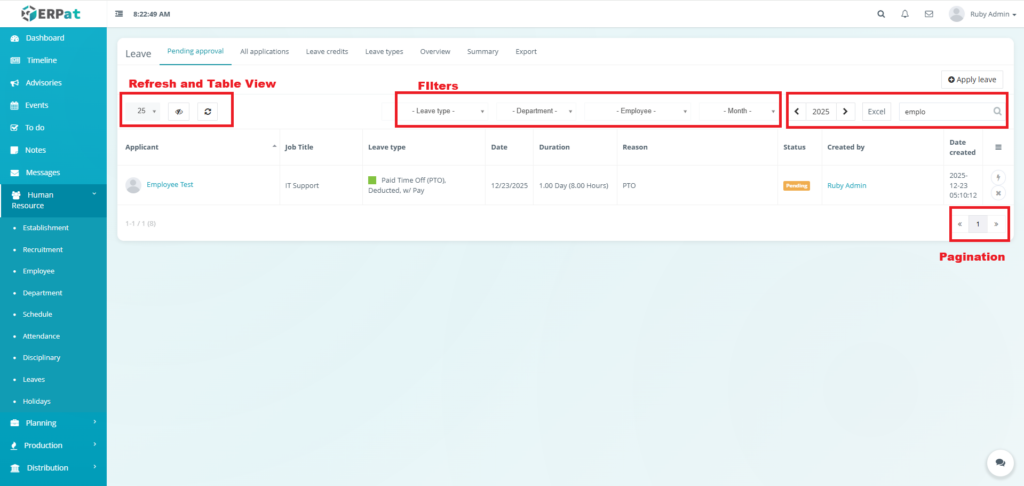The height and width of the screenshot is (486, 1024).
Task: Go to next year with right arrow
Action: point(845,112)
